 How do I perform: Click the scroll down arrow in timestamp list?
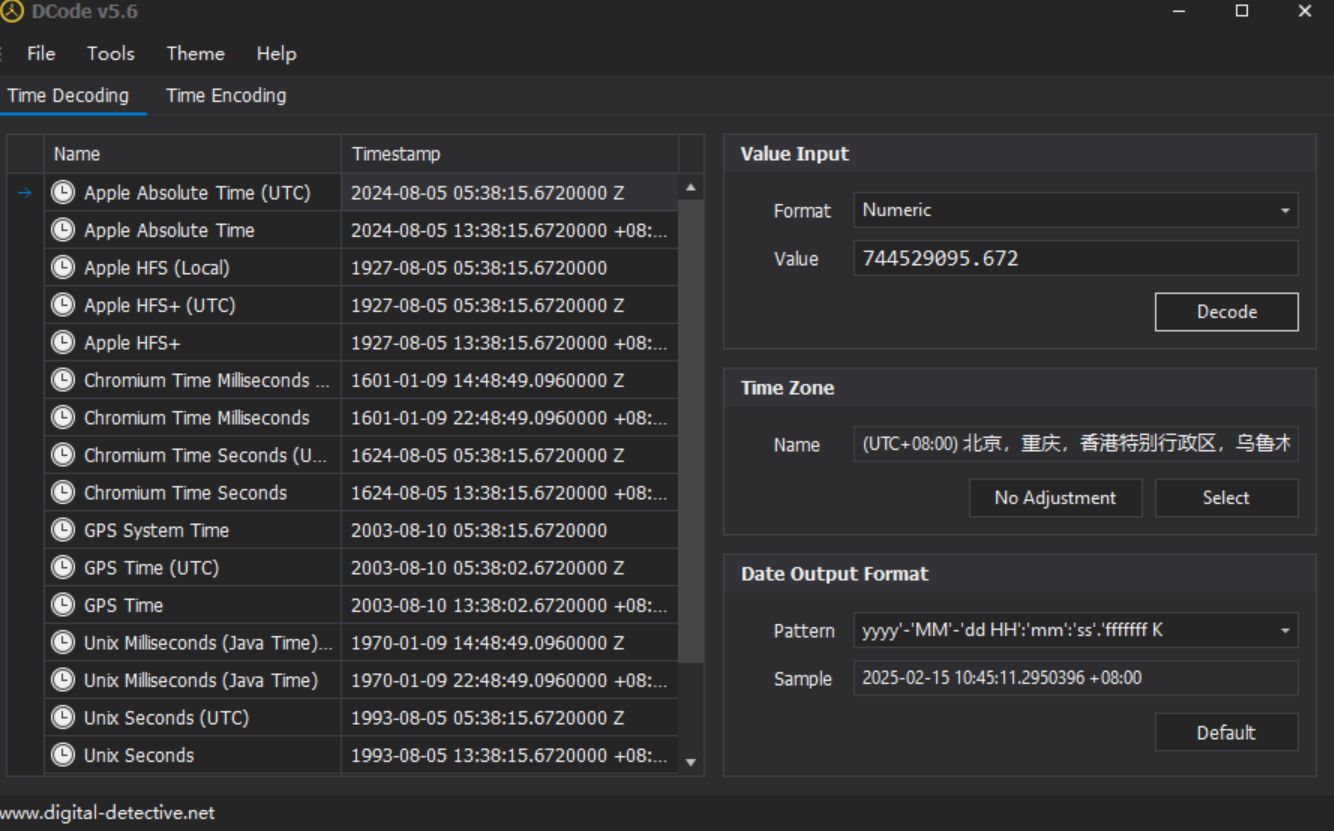pyautogui.click(x=690, y=762)
